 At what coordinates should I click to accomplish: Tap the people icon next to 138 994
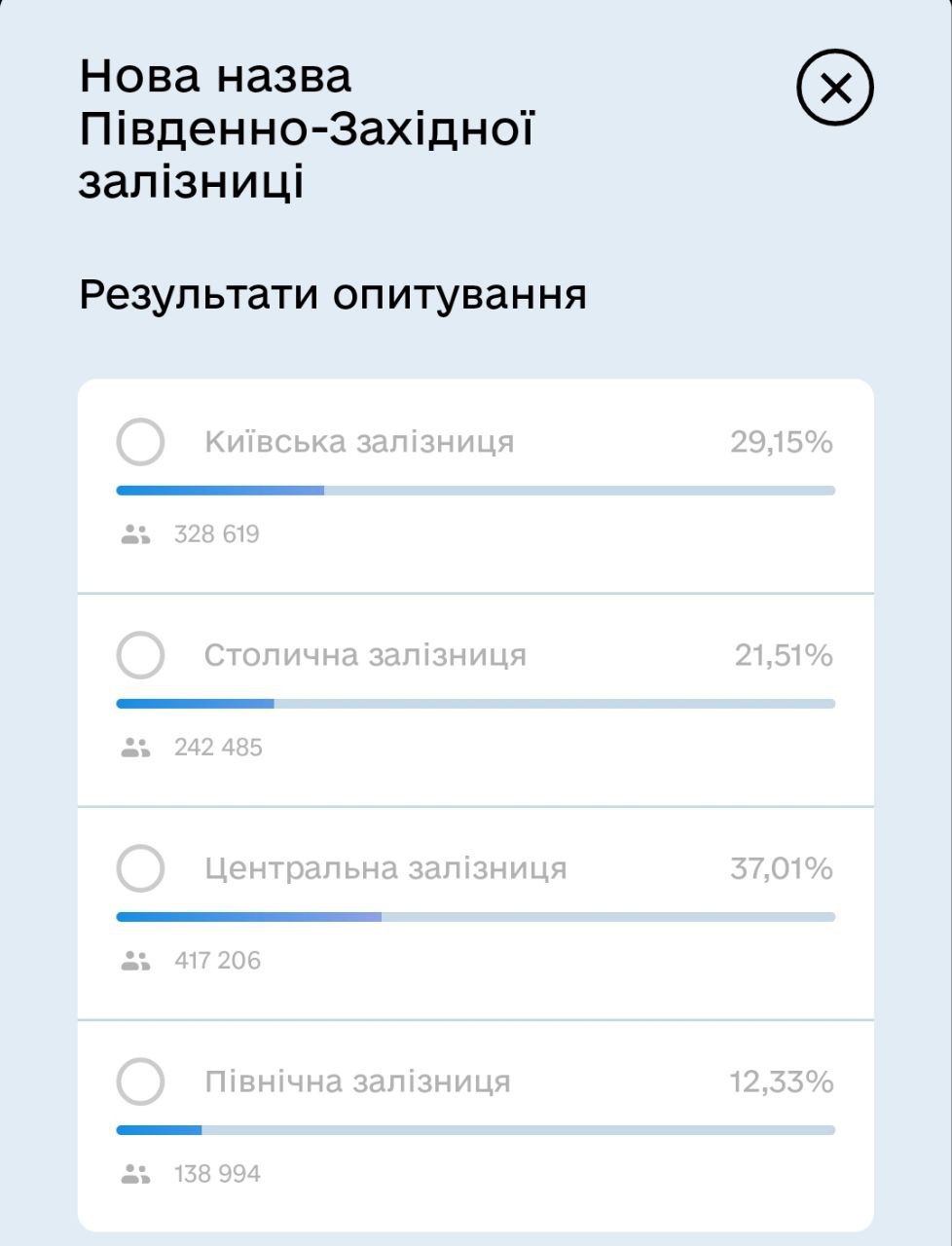tap(135, 1174)
